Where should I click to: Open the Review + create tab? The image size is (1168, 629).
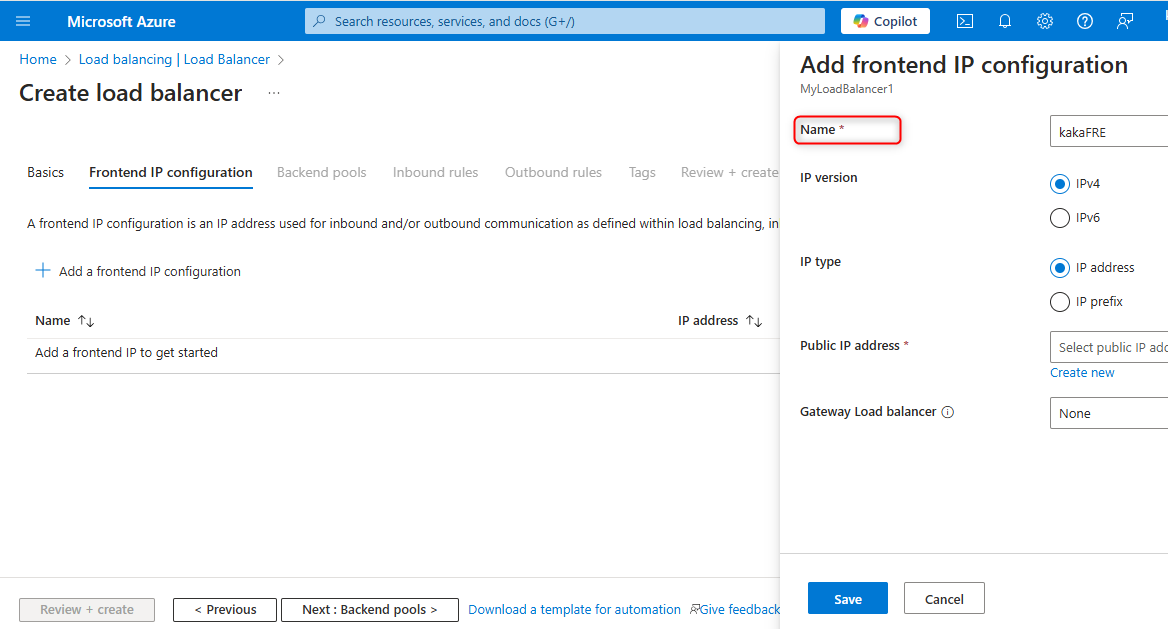click(x=729, y=172)
